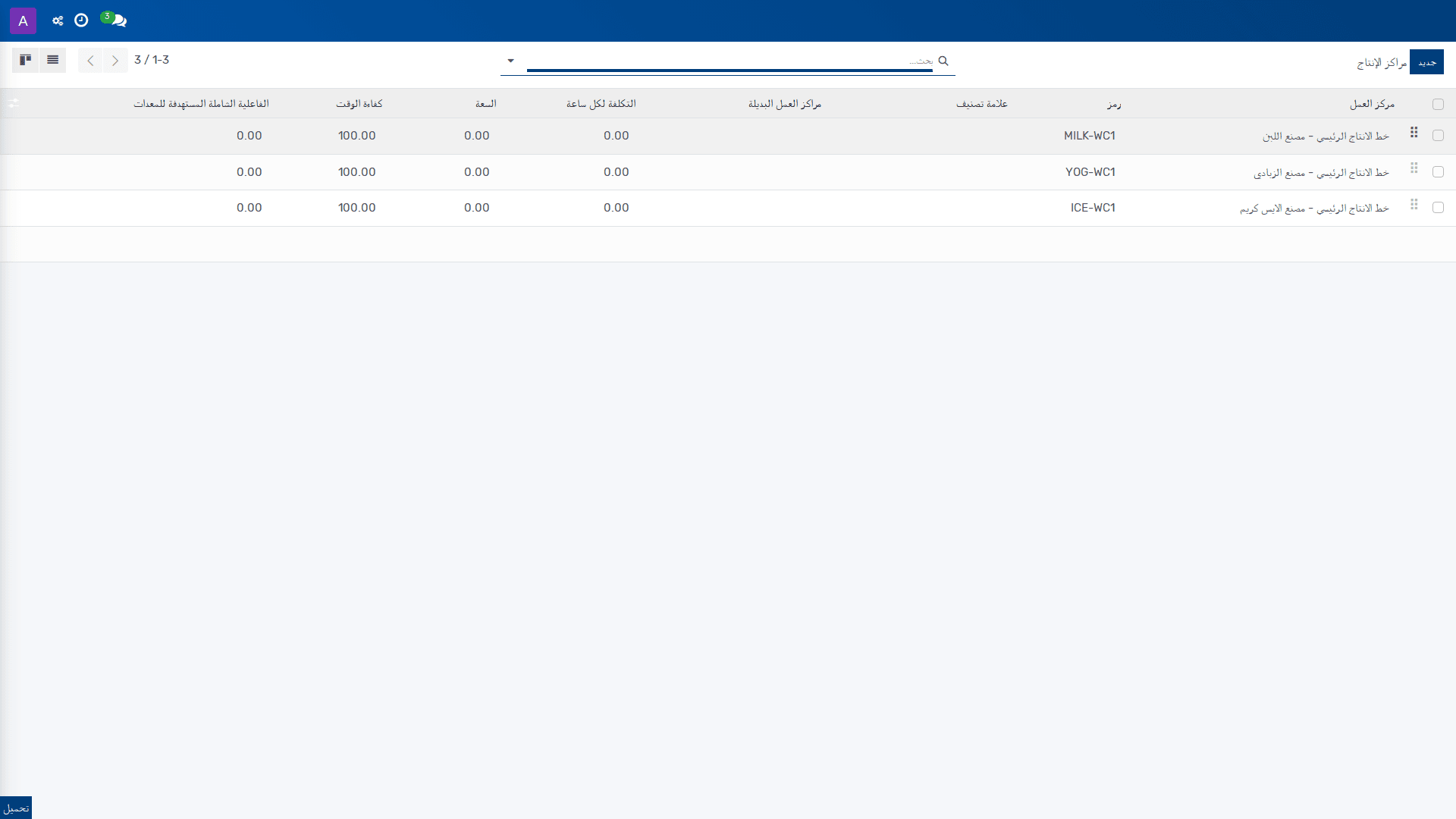Open the activities clock icon
Screen dimensions: 1456x819
tap(81, 20)
